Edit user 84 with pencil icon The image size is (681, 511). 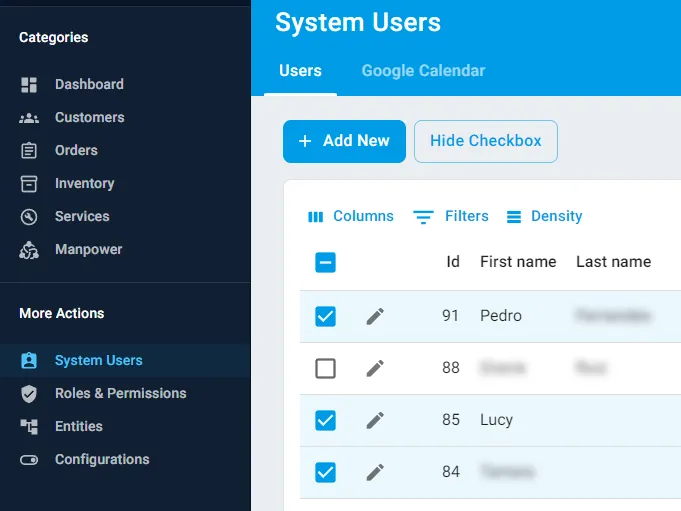(x=375, y=472)
